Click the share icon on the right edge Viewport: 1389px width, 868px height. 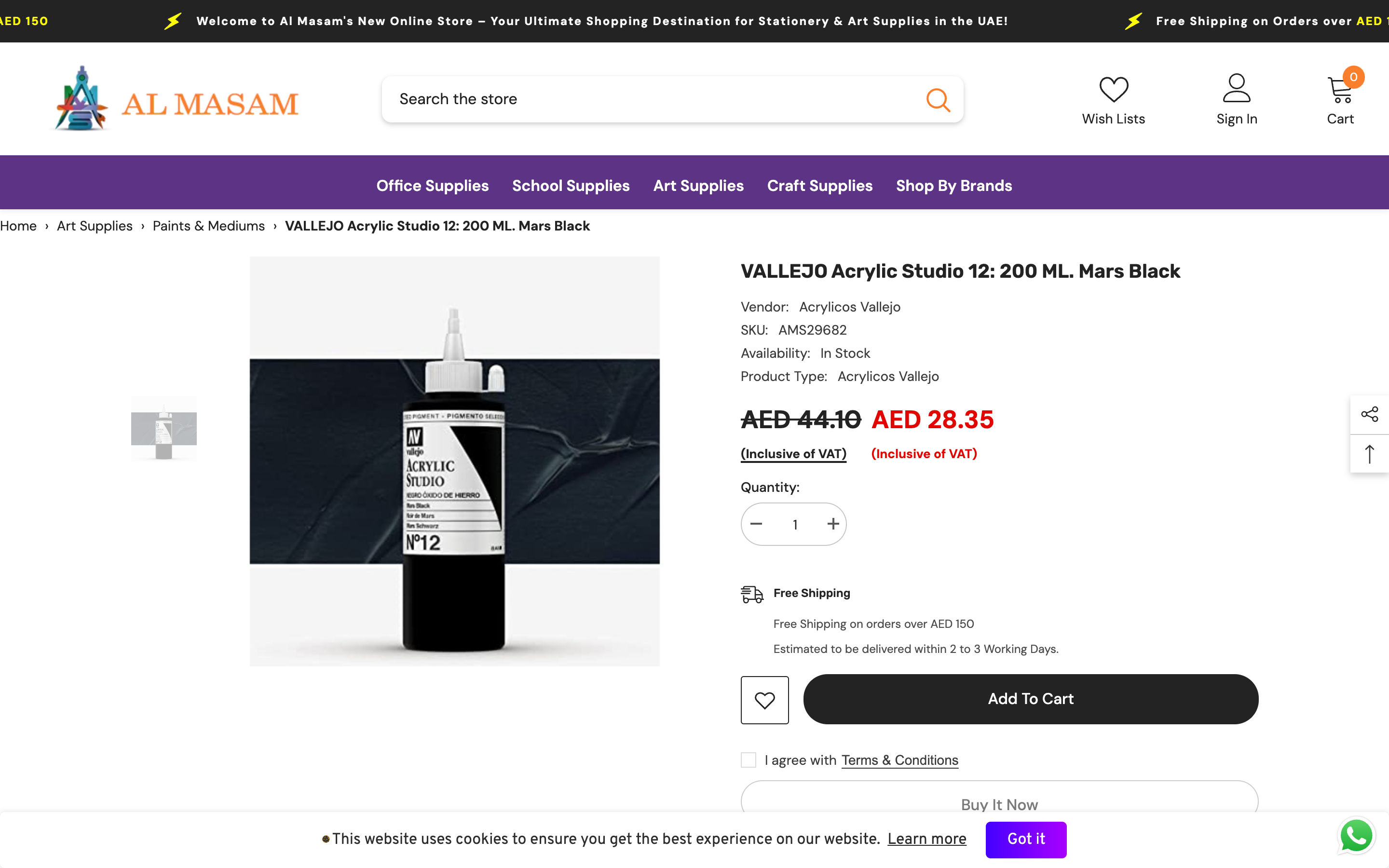(1371, 413)
